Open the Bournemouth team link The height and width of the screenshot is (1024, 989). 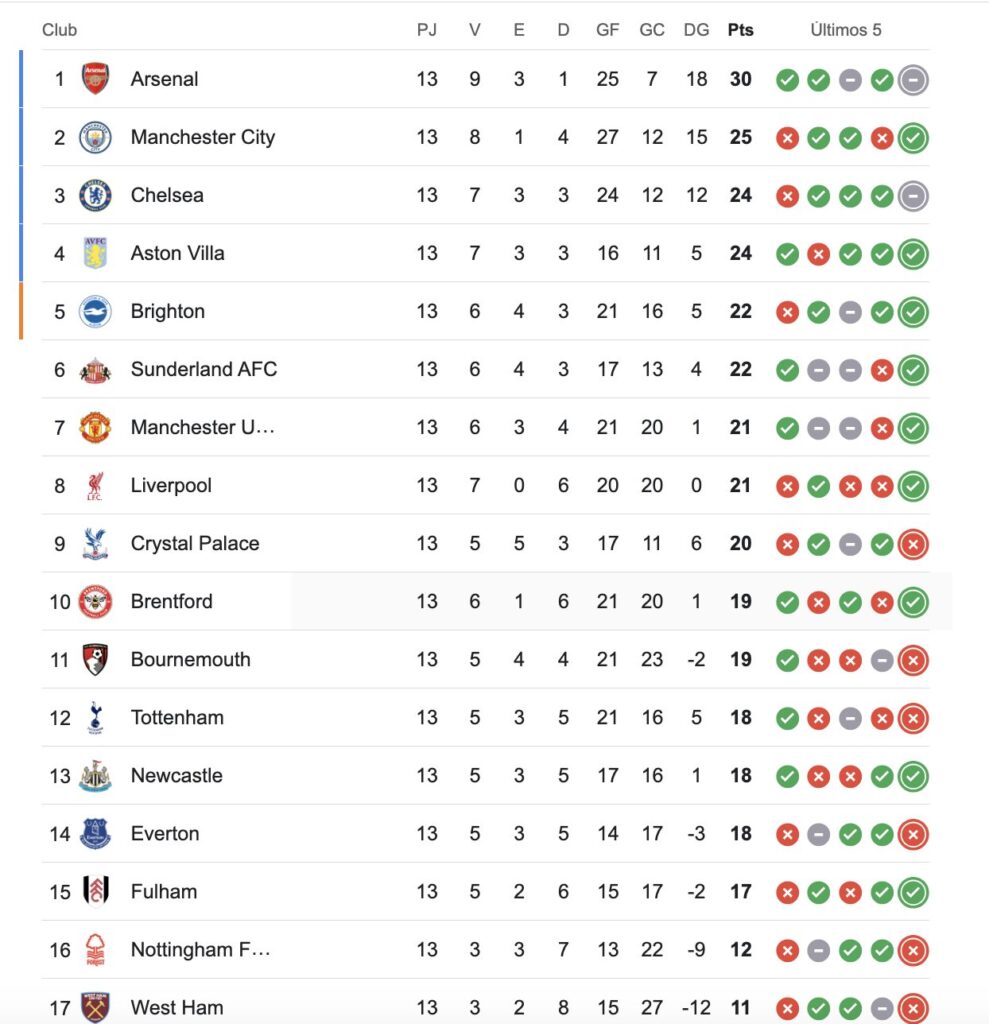point(190,659)
